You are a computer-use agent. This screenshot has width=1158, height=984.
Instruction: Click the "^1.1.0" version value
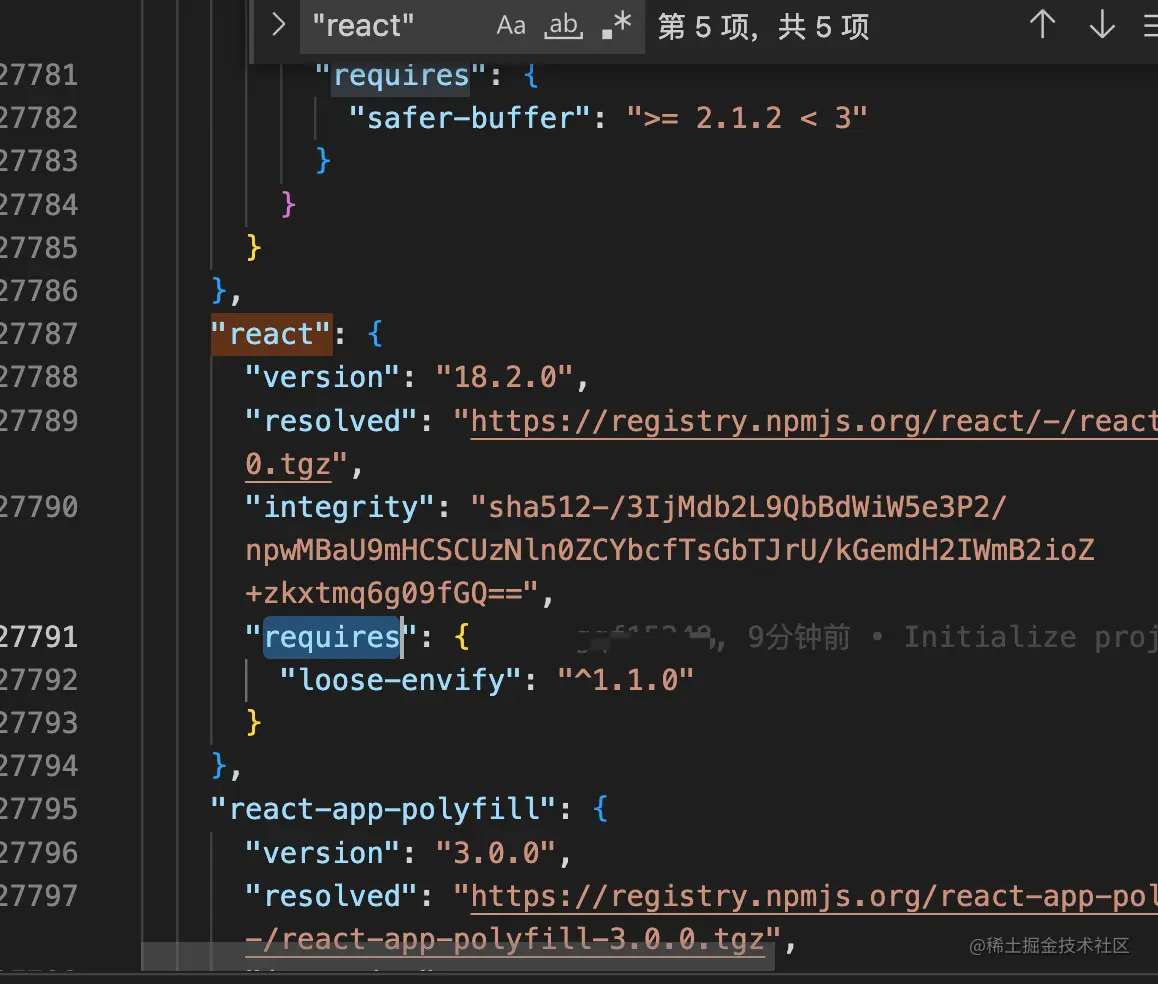pos(626,680)
